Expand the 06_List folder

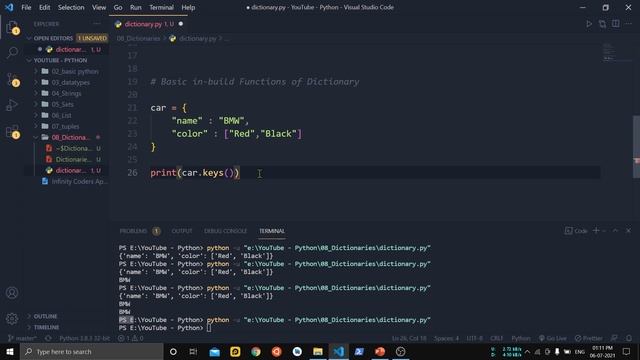61,116
